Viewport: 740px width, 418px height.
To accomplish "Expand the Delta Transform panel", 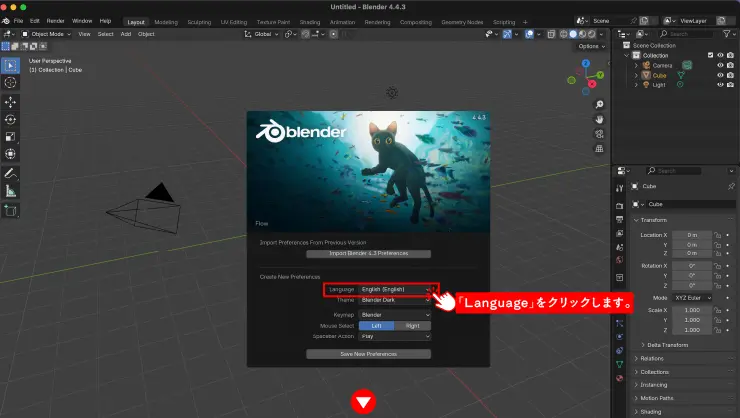I will click(667, 345).
